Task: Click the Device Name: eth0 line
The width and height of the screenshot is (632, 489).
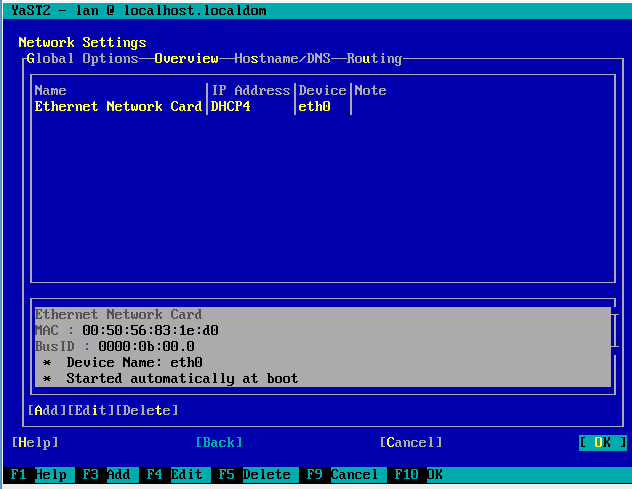Action: point(123,362)
